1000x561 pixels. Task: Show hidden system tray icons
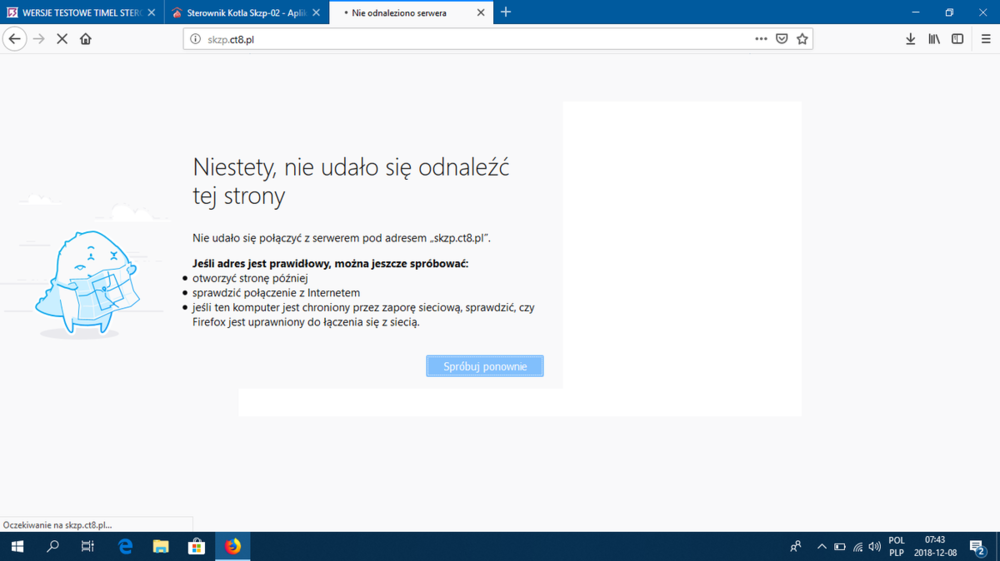click(x=822, y=547)
